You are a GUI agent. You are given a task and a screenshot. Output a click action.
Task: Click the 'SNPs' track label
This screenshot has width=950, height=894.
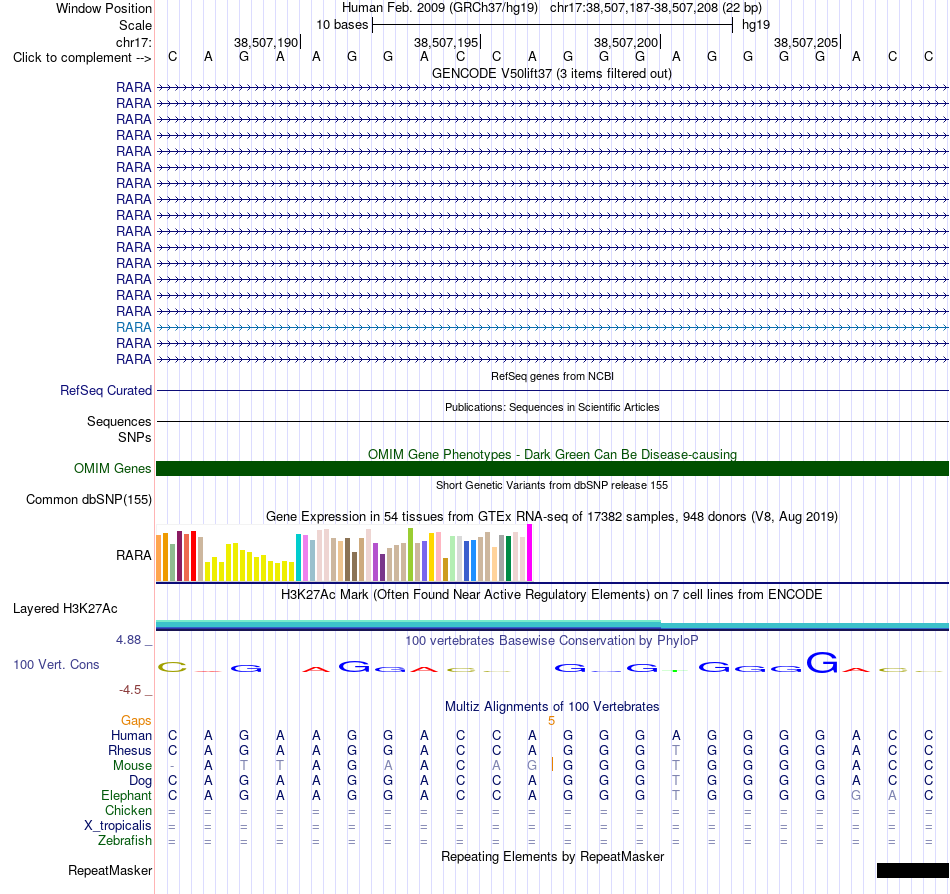[x=135, y=437]
